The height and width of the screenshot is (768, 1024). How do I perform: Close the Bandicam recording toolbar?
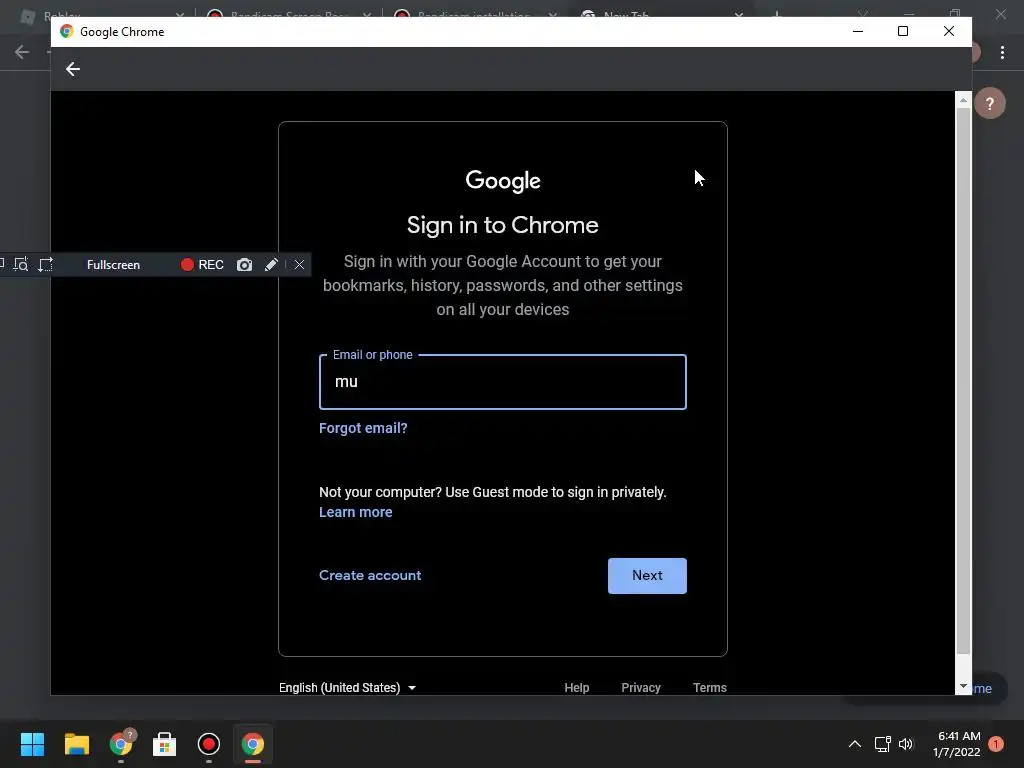point(299,264)
